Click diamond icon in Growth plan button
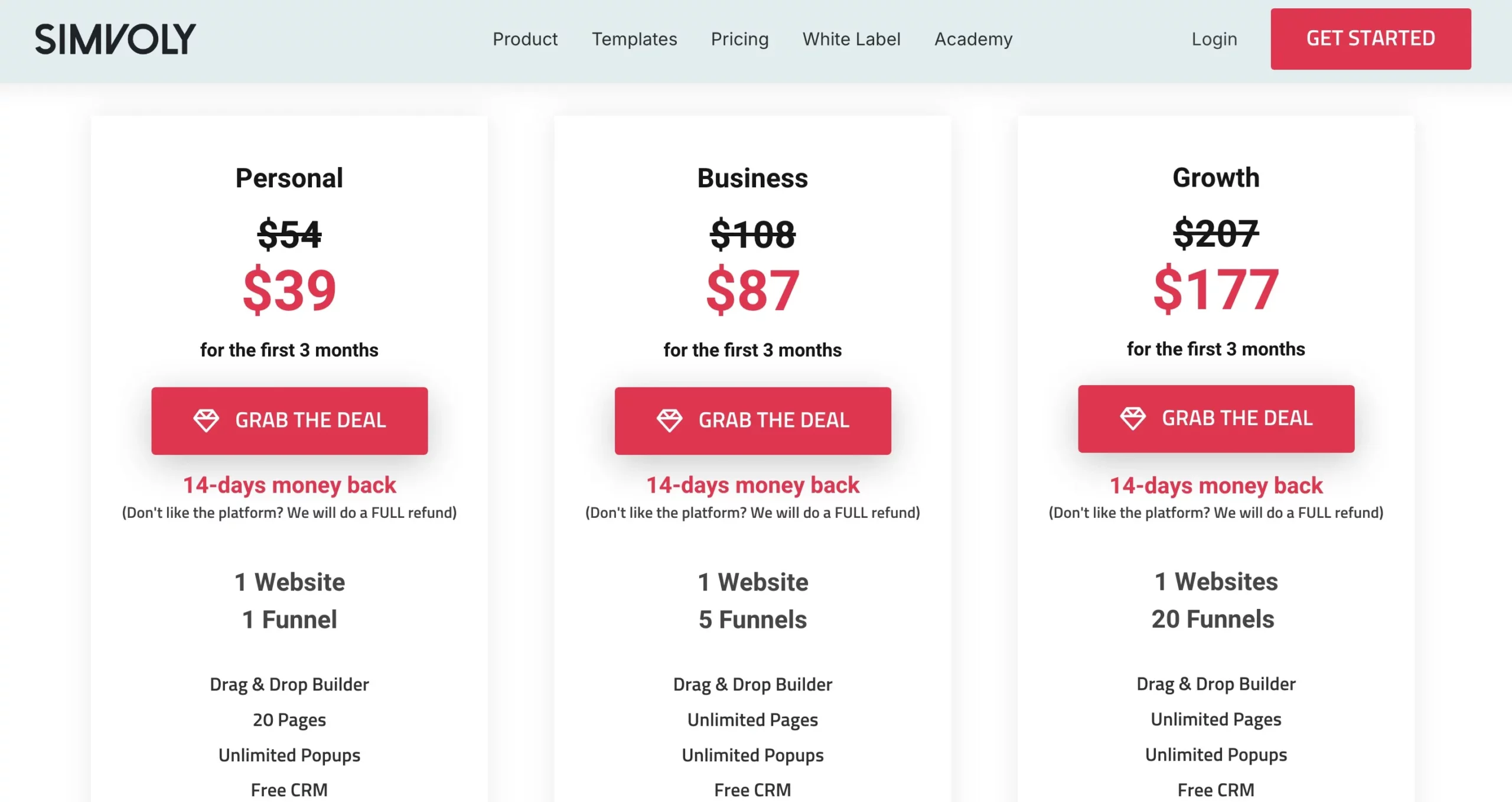 (1132, 419)
